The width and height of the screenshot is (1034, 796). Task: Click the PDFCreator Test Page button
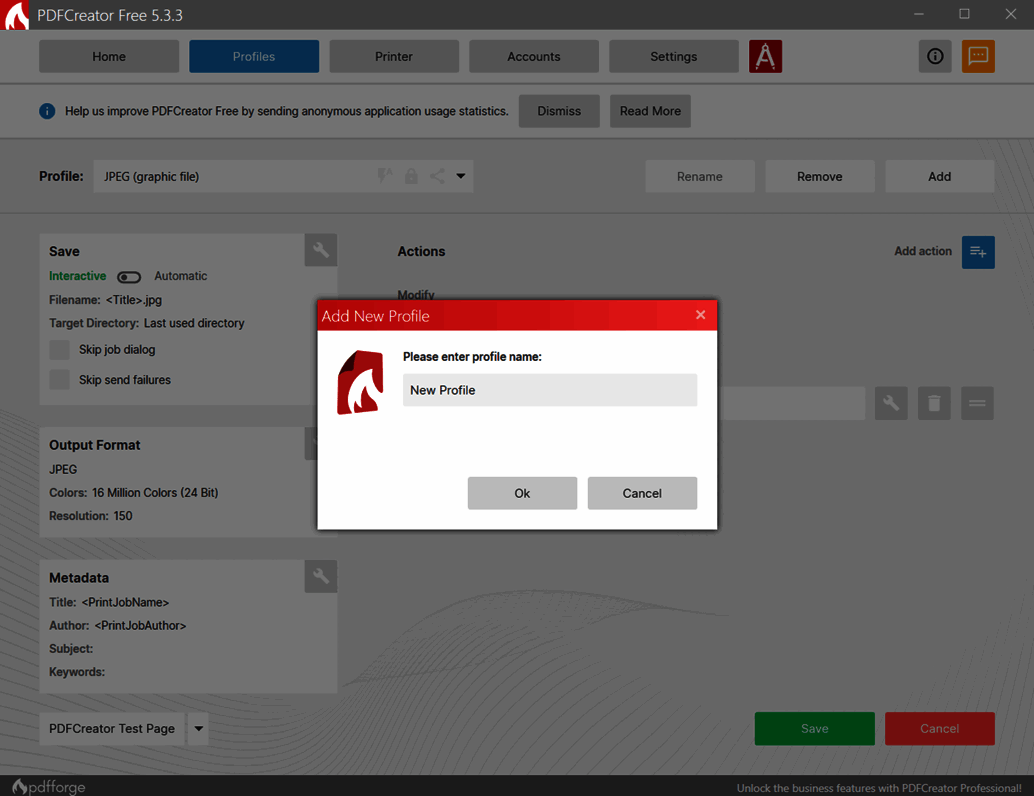(x=111, y=729)
